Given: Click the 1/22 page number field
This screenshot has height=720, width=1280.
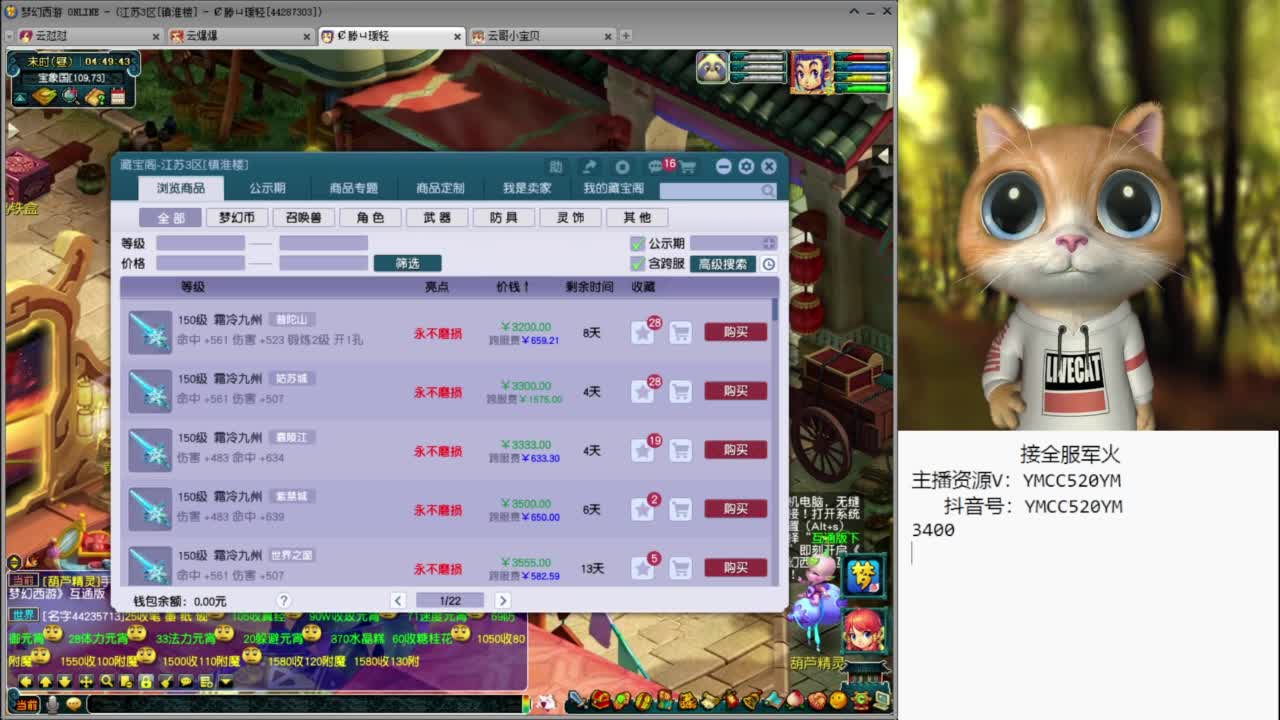Looking at the screenshot, I should [450, 601].
